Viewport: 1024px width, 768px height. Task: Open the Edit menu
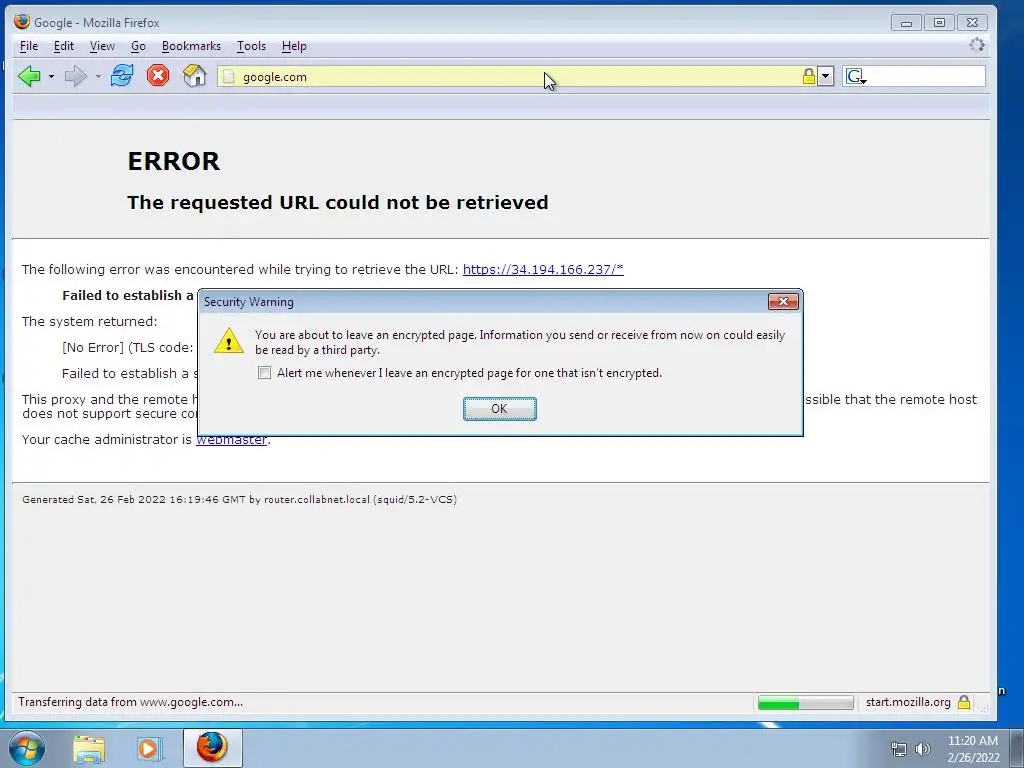pyautogui.click(x=63, y=46)
